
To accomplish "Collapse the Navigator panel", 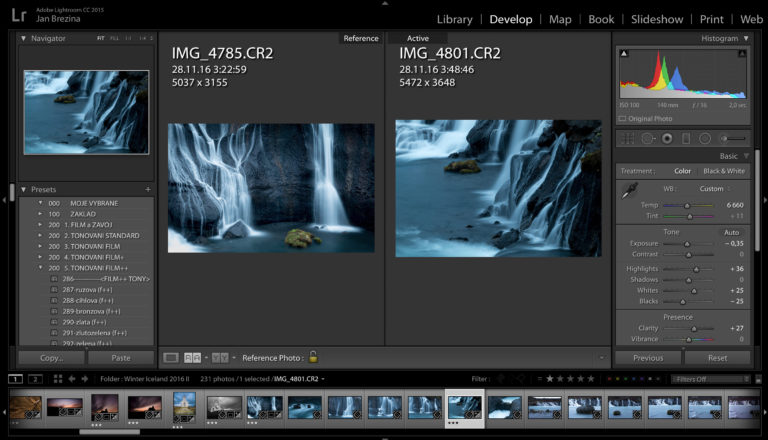I will pyautogui.click(x=24, y=38).
